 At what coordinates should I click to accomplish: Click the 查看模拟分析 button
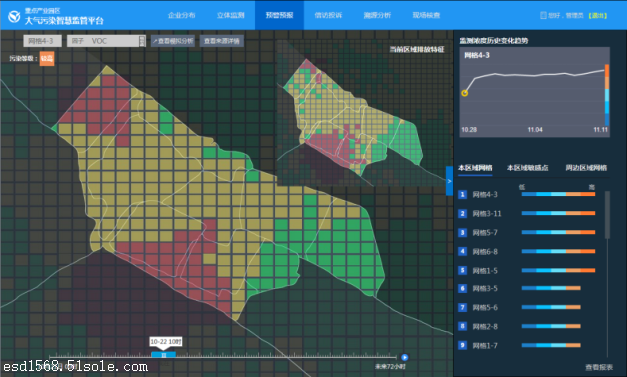tap(173, 41)
